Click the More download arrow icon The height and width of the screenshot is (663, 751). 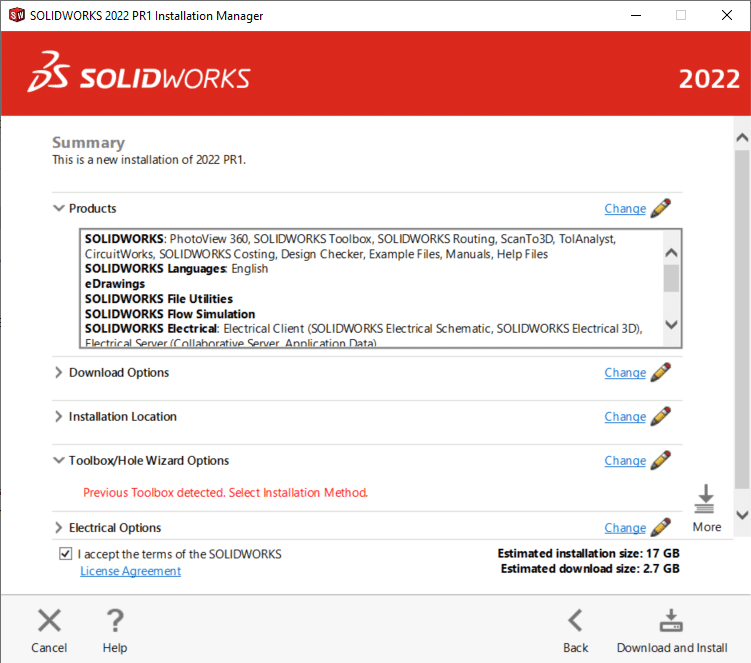tap(706, 500)
